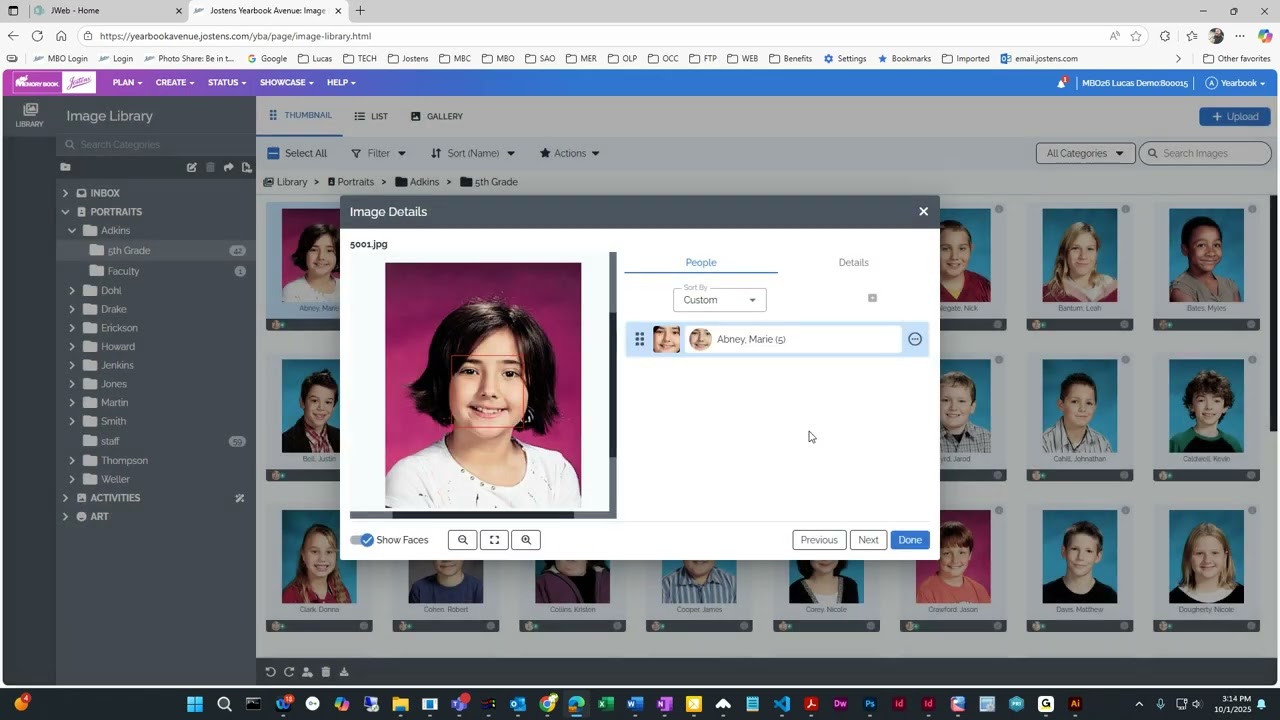Open the Sort (Name) dropdown
The height and width of the screenshot is (720, 1280).
[473, 153]
